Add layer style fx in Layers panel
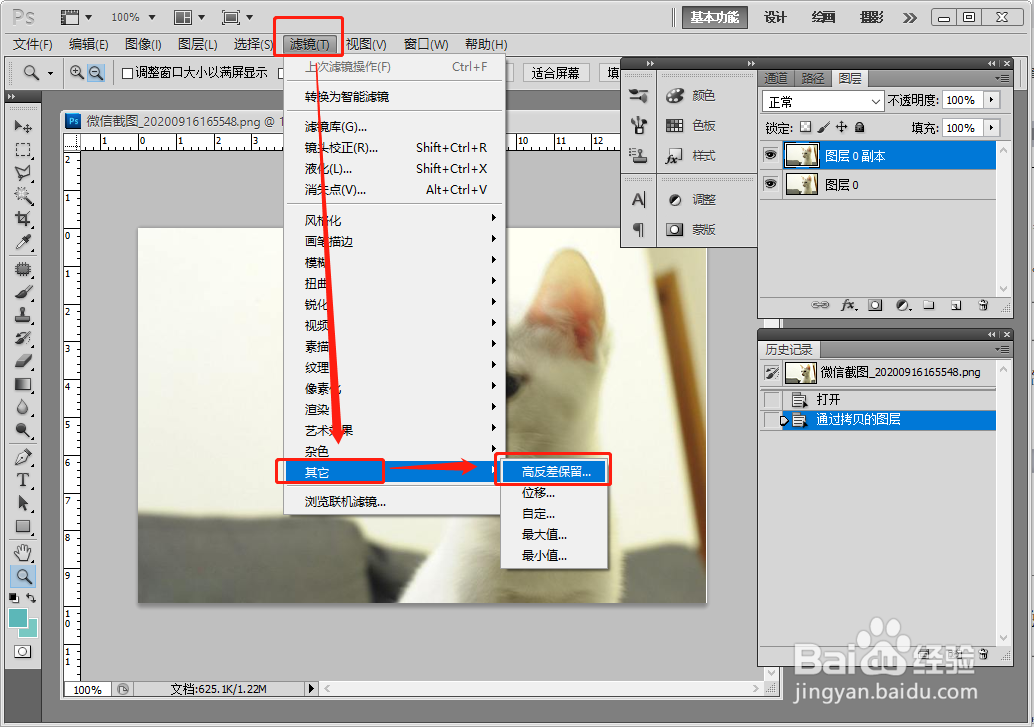Screen dimensions: 1034x727 coord(848,305)
